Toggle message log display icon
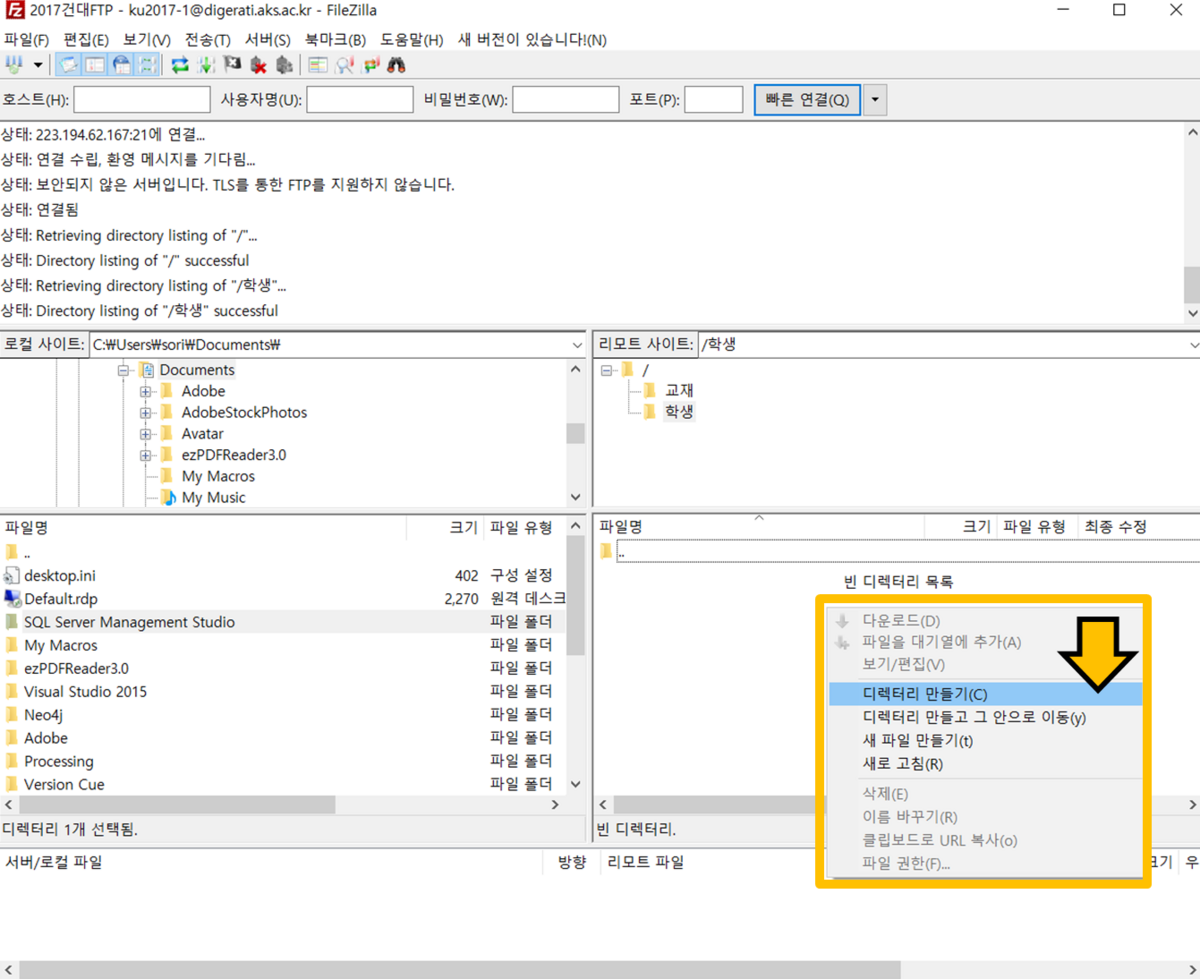 click(68, 65)
